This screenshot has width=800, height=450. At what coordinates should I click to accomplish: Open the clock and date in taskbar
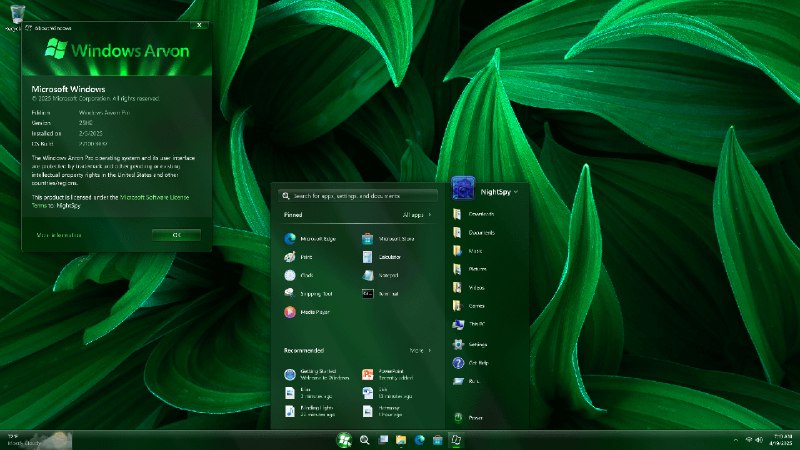tap(782, 440)
